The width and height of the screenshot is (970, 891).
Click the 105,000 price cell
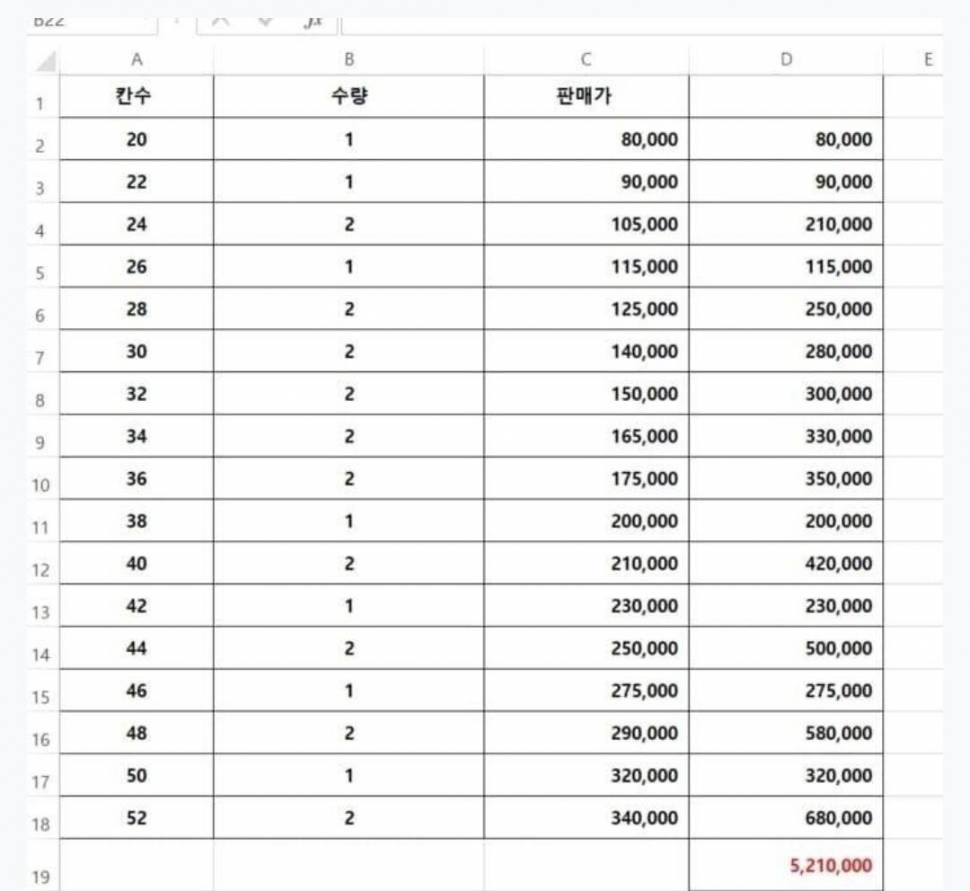[586, 224]
